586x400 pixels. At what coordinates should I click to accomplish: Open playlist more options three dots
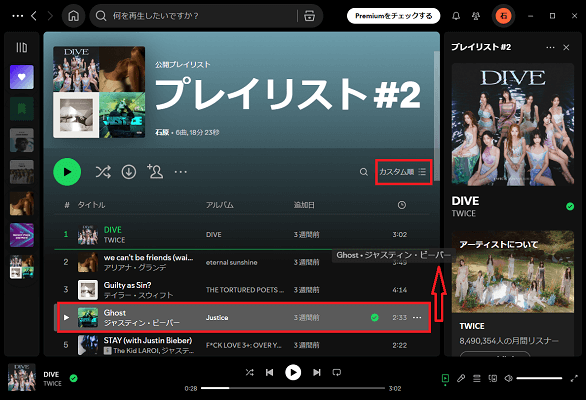click(181, 172)
